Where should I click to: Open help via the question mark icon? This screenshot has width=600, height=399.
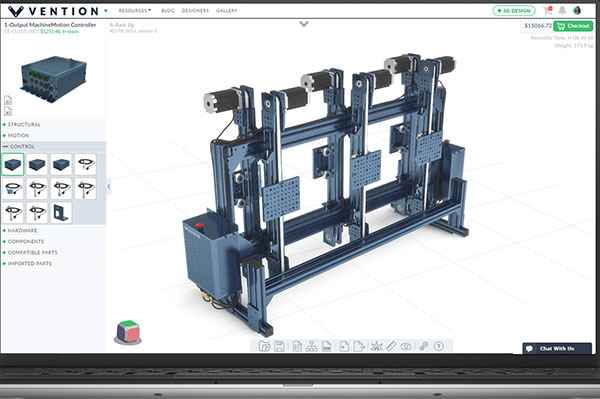439,346
